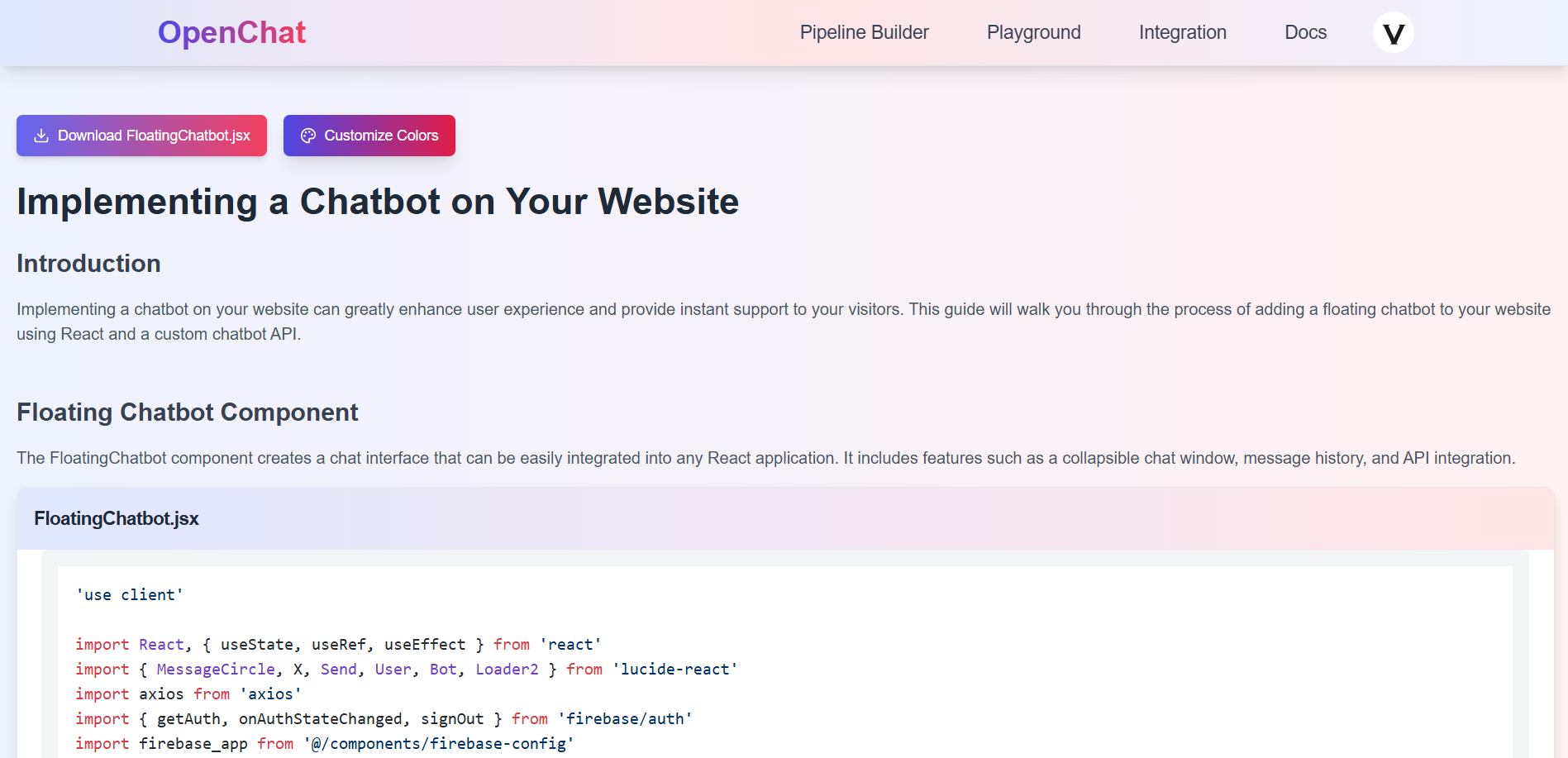This screenshot has width=1568, height=758.
Task: Click the FloatingChatbot component description paragraph
Action: tap(766, 458)
